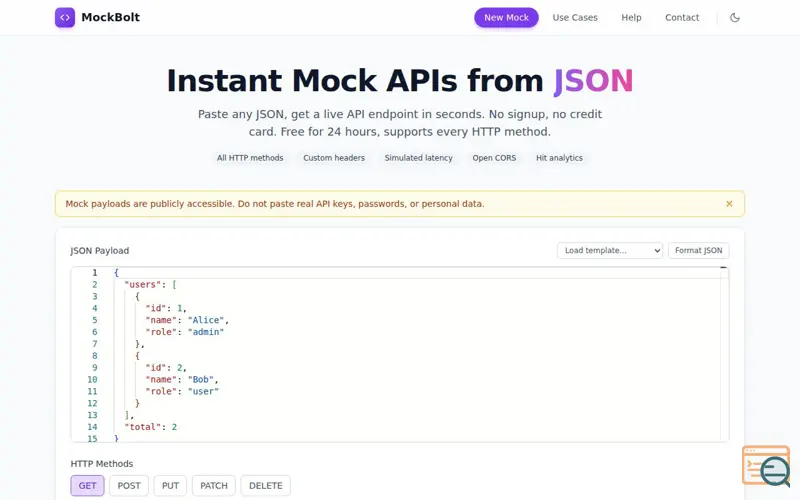Image resolution: width=800 pixels, height=500 pixels.
Task: Click the All HTTP methods tag
Action: pos(250,158)
